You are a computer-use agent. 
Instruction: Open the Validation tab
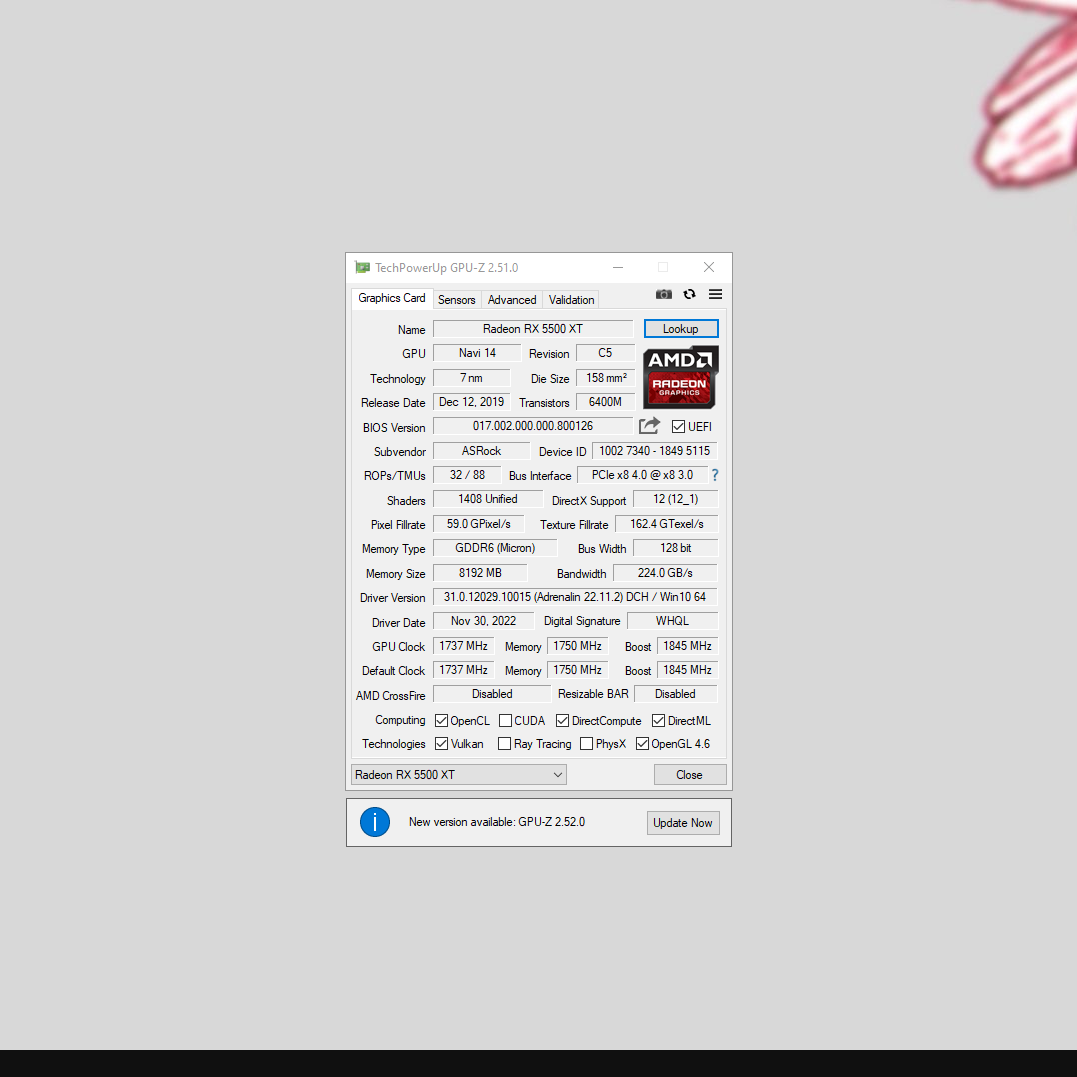571,300
